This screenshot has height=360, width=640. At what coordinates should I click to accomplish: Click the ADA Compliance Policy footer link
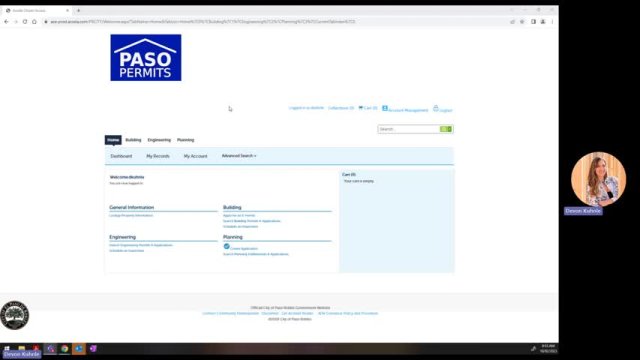click(x=348, y=313)
